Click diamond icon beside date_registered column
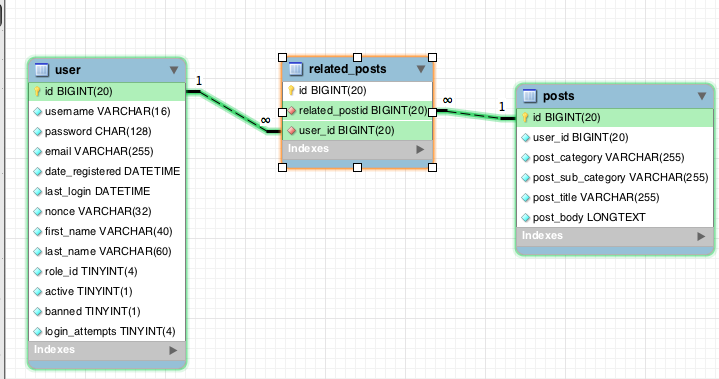This screenshot has height=379, width=719. [x=38, y=171]
